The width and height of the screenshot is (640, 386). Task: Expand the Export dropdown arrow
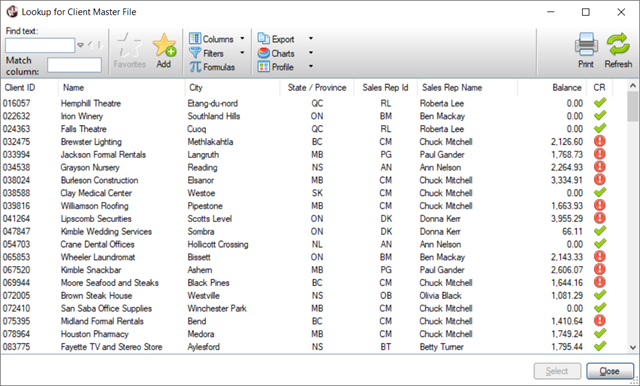(x=311, y=38)
